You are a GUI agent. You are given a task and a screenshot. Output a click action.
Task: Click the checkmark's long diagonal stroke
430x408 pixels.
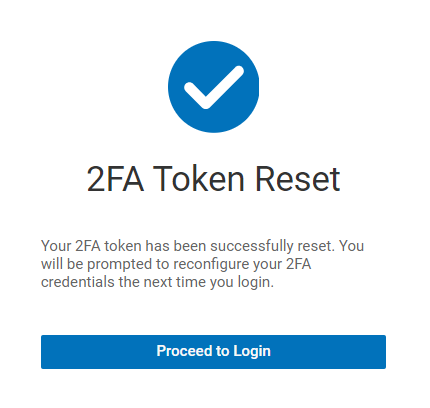click(224, 86)
